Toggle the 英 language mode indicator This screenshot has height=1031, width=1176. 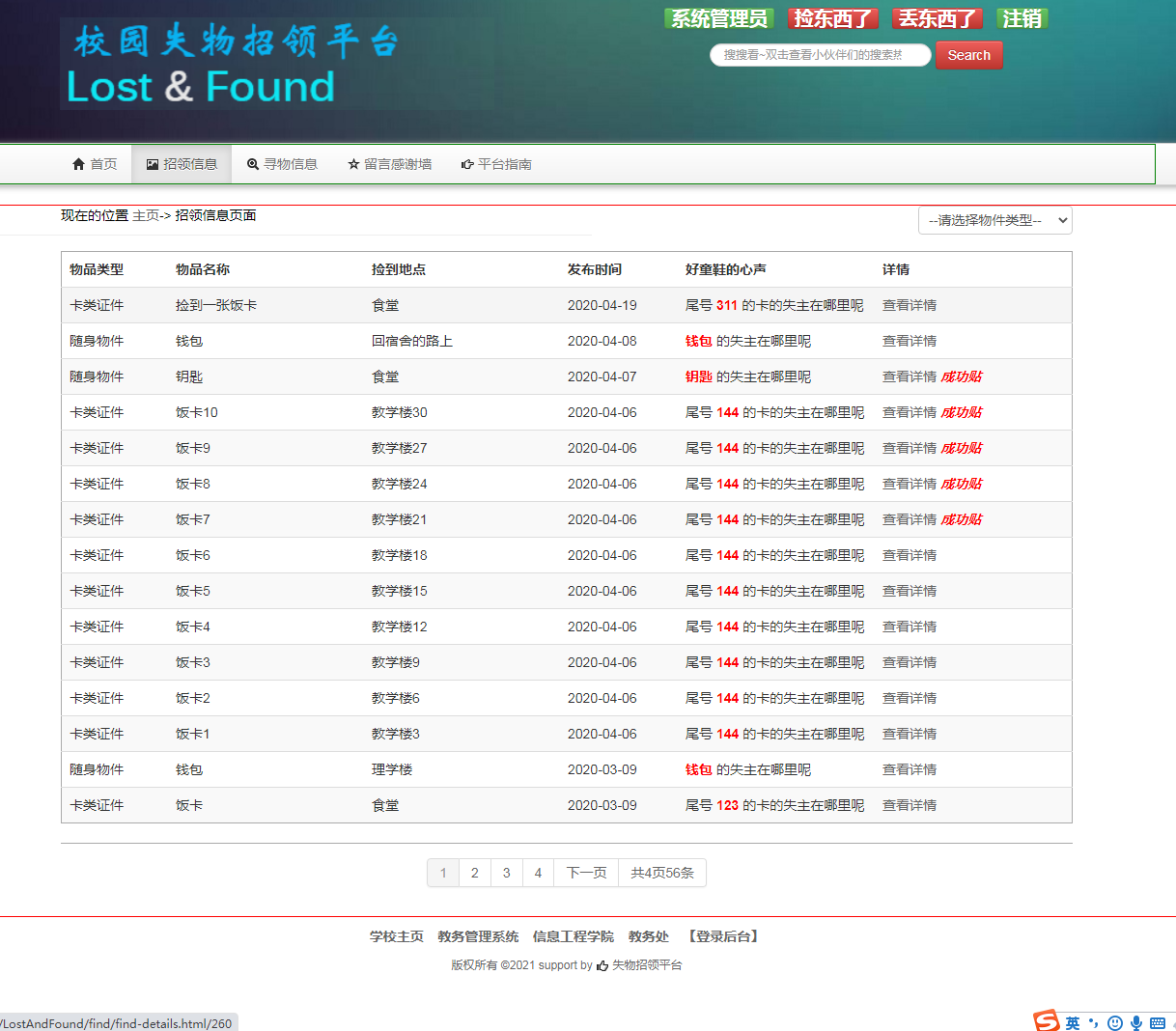point(1073,1023)
